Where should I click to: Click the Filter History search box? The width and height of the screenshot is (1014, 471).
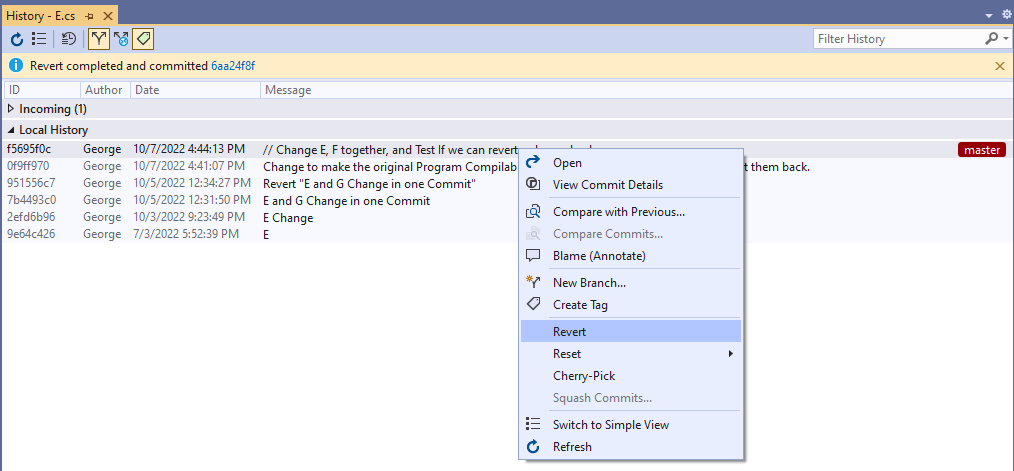[x=897, y=39]
